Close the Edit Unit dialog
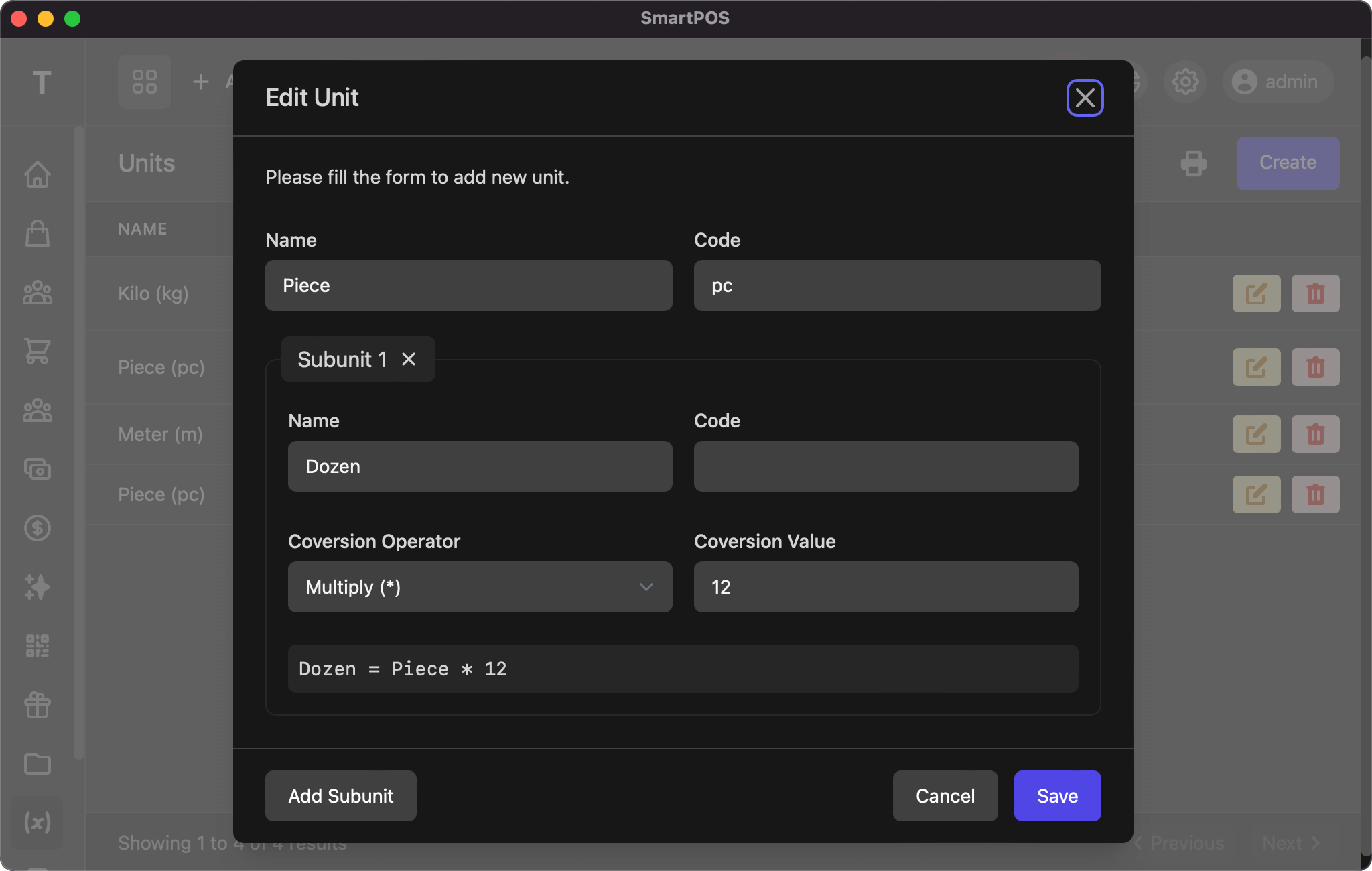This screenshot has height=871, width=1372. [1085, 98]
